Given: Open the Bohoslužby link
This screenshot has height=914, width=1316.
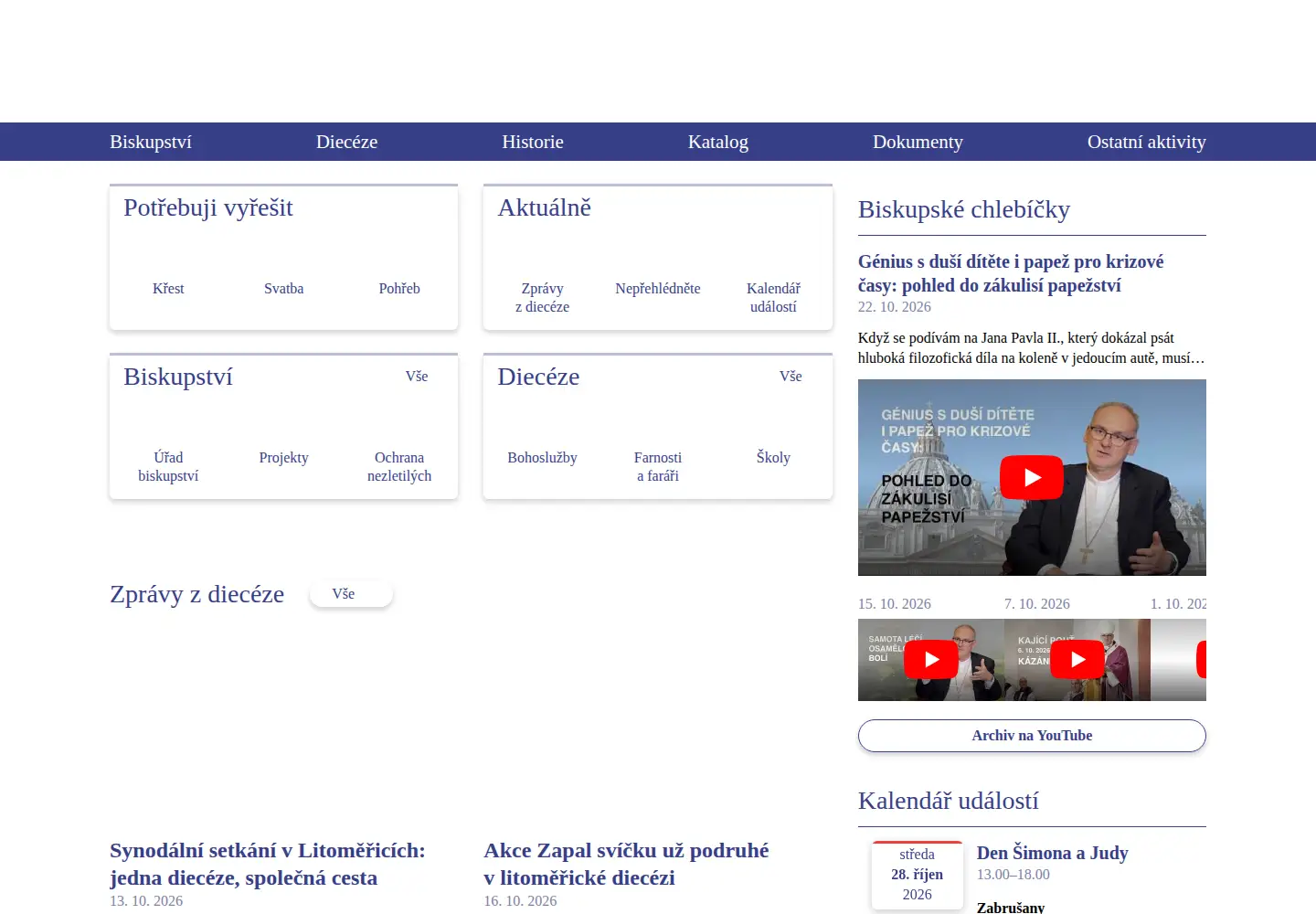Looking at the screenshot, I should point(542,457).
